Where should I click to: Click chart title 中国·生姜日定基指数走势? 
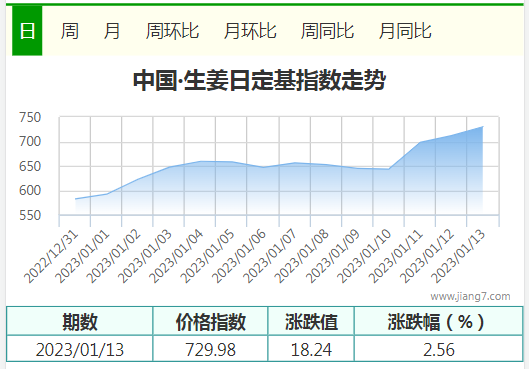(259, 80)
